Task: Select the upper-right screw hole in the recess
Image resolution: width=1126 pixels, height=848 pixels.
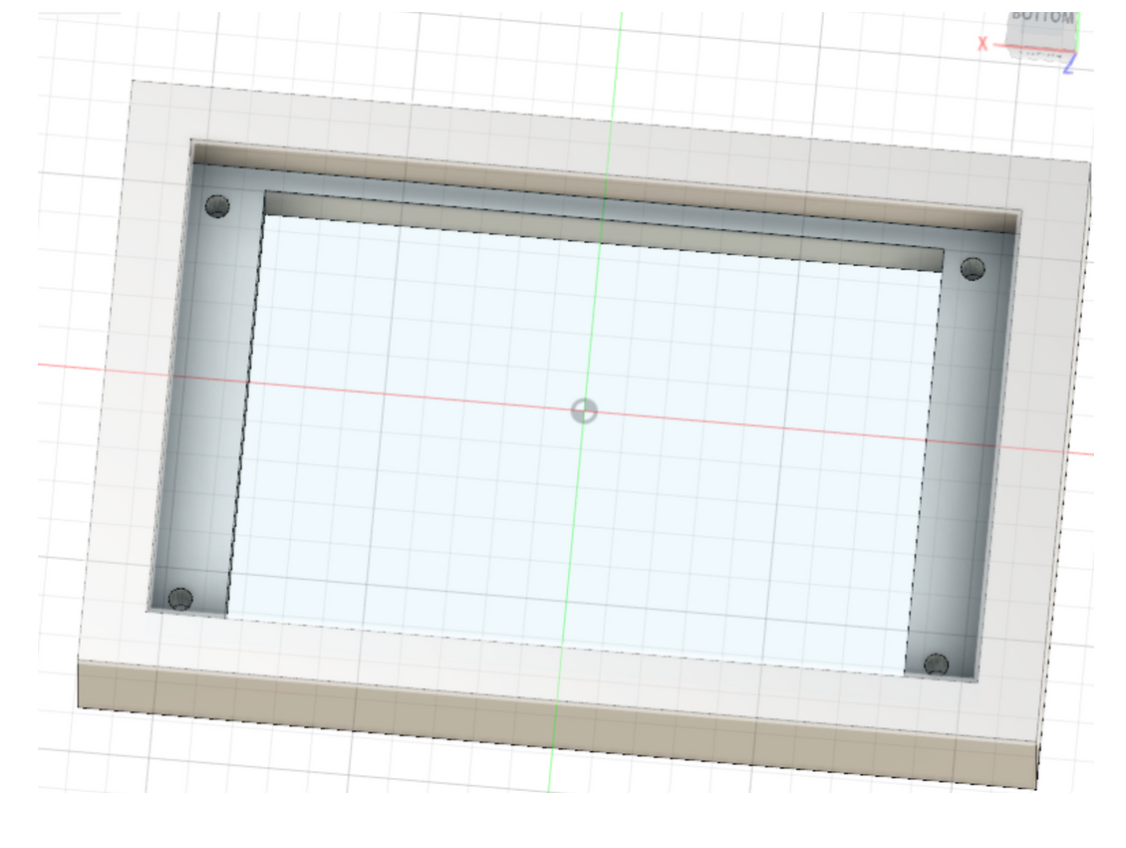Action: 972,269
